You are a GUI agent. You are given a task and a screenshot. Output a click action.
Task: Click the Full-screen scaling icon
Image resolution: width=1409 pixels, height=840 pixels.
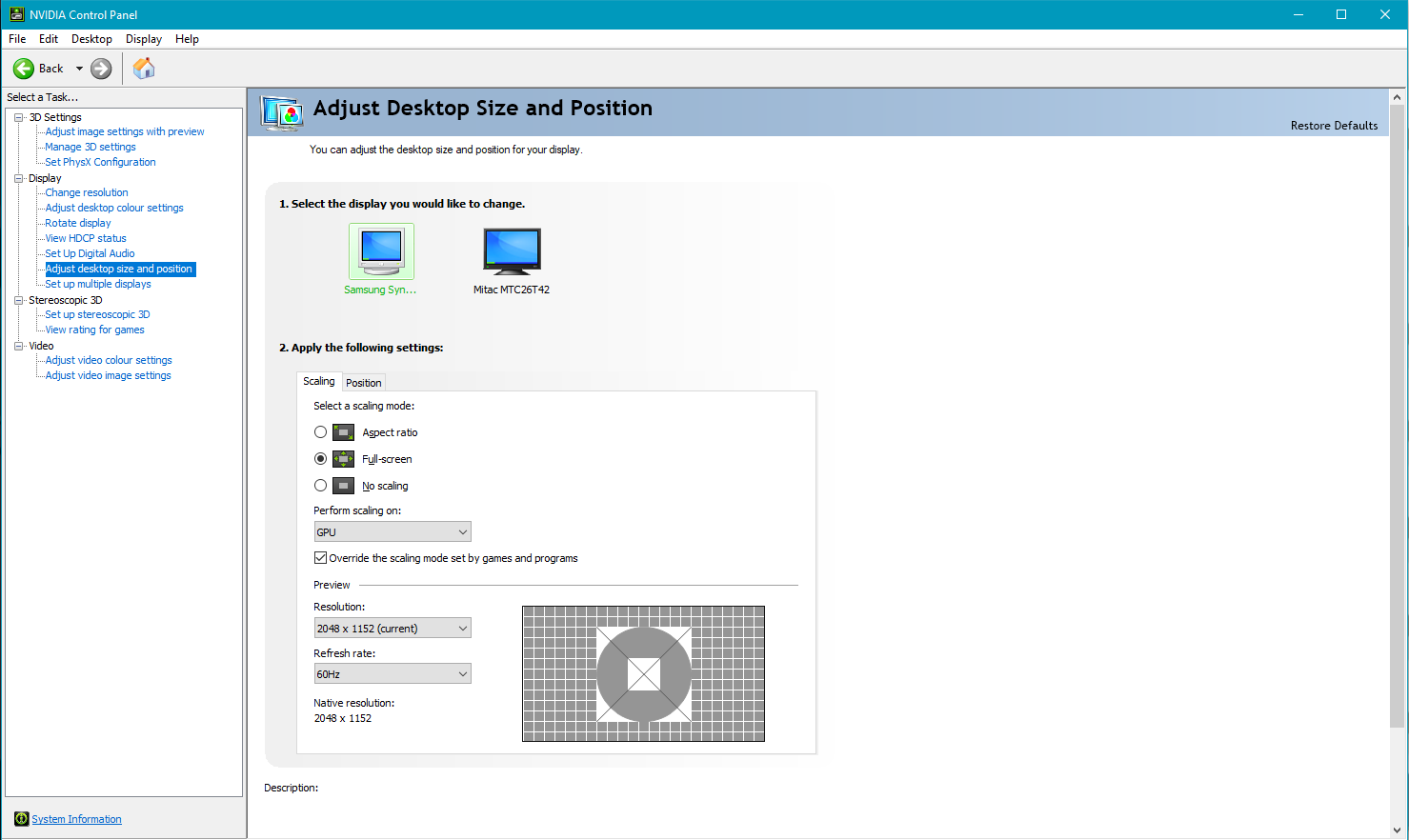343,459
